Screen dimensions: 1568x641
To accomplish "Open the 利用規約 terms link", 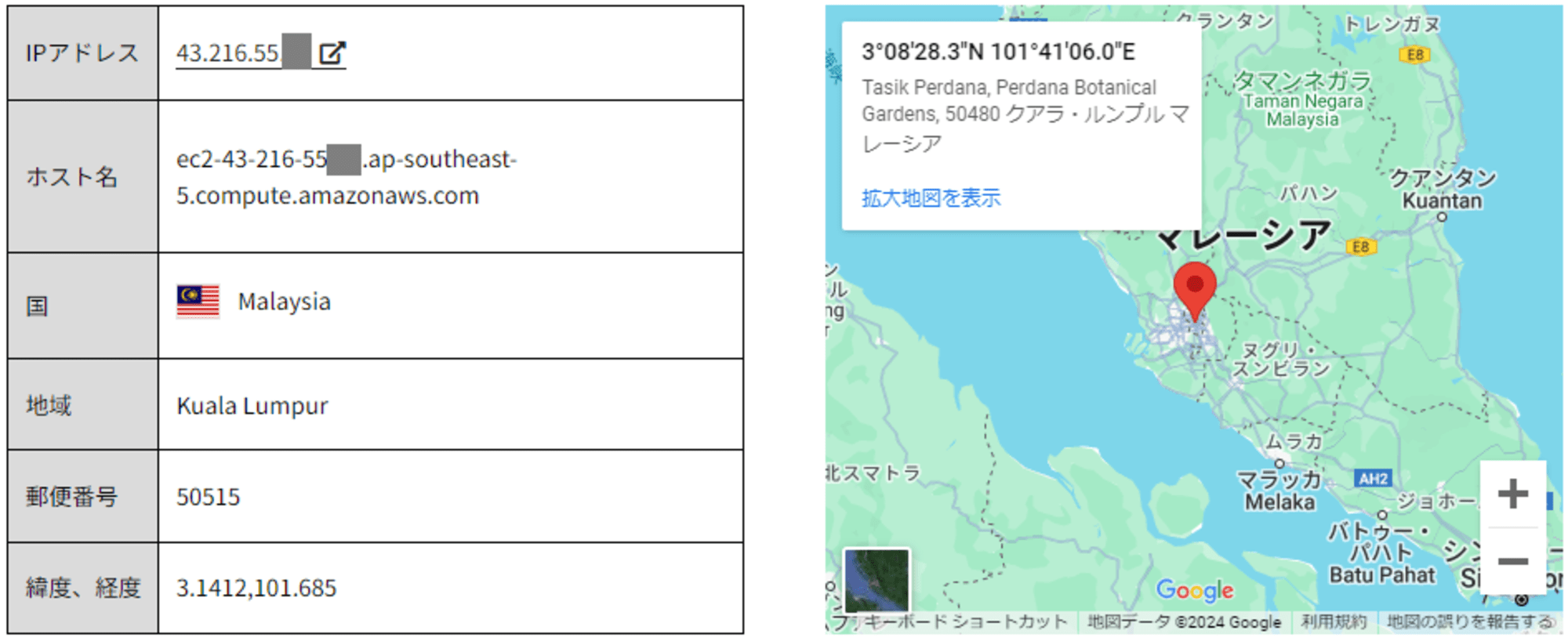I will (x=1334, y=622).
